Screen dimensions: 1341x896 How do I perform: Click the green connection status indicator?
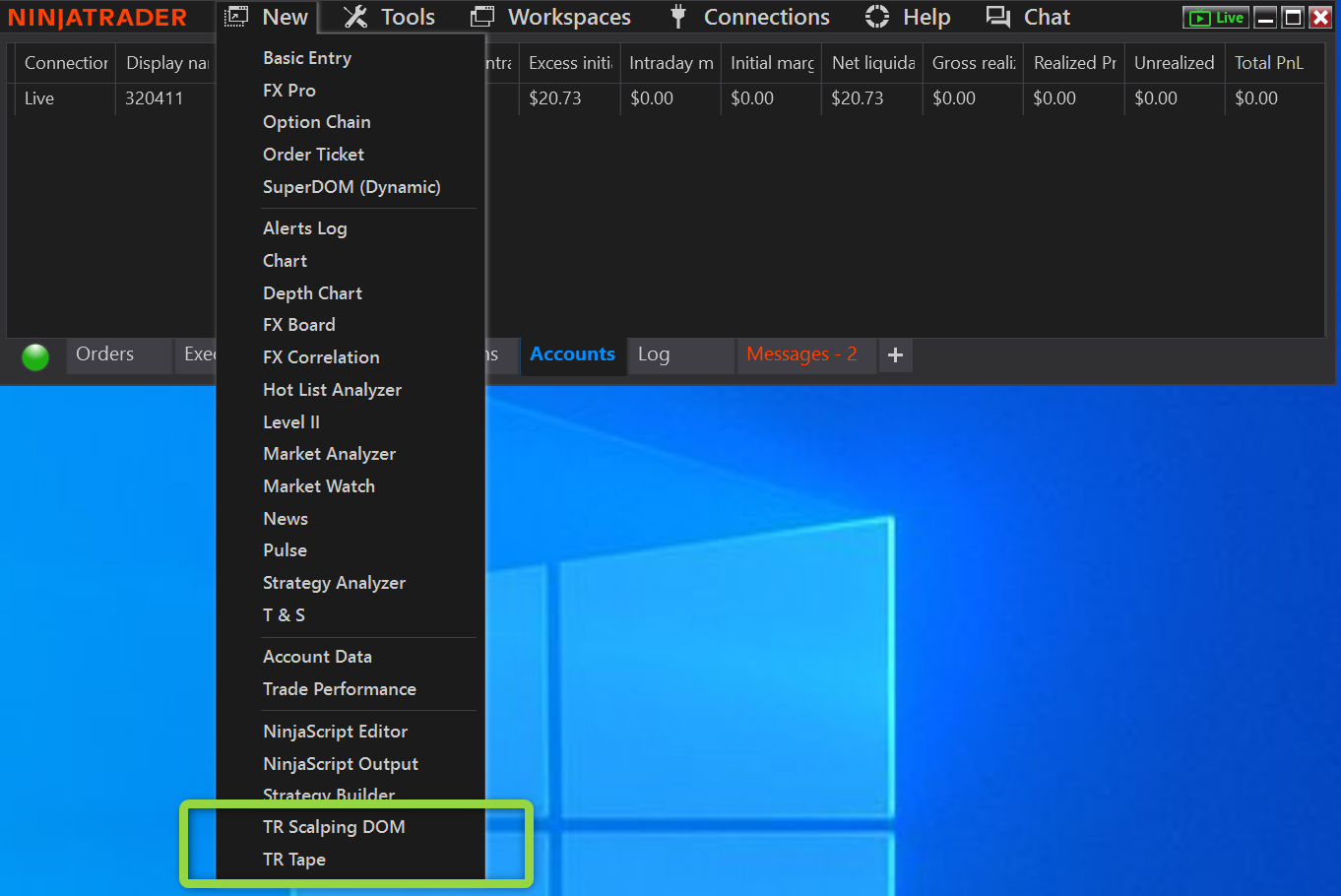click(35, 356)
